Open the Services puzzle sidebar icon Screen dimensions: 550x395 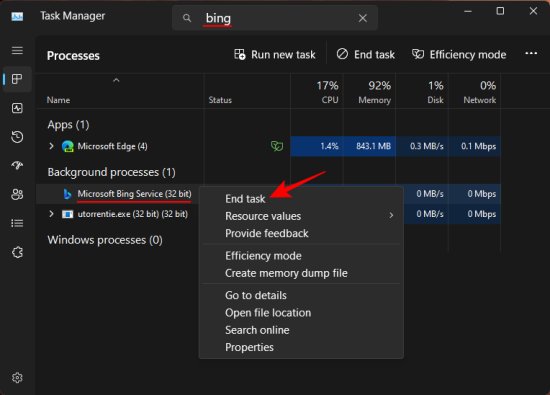tap(17, 252)
